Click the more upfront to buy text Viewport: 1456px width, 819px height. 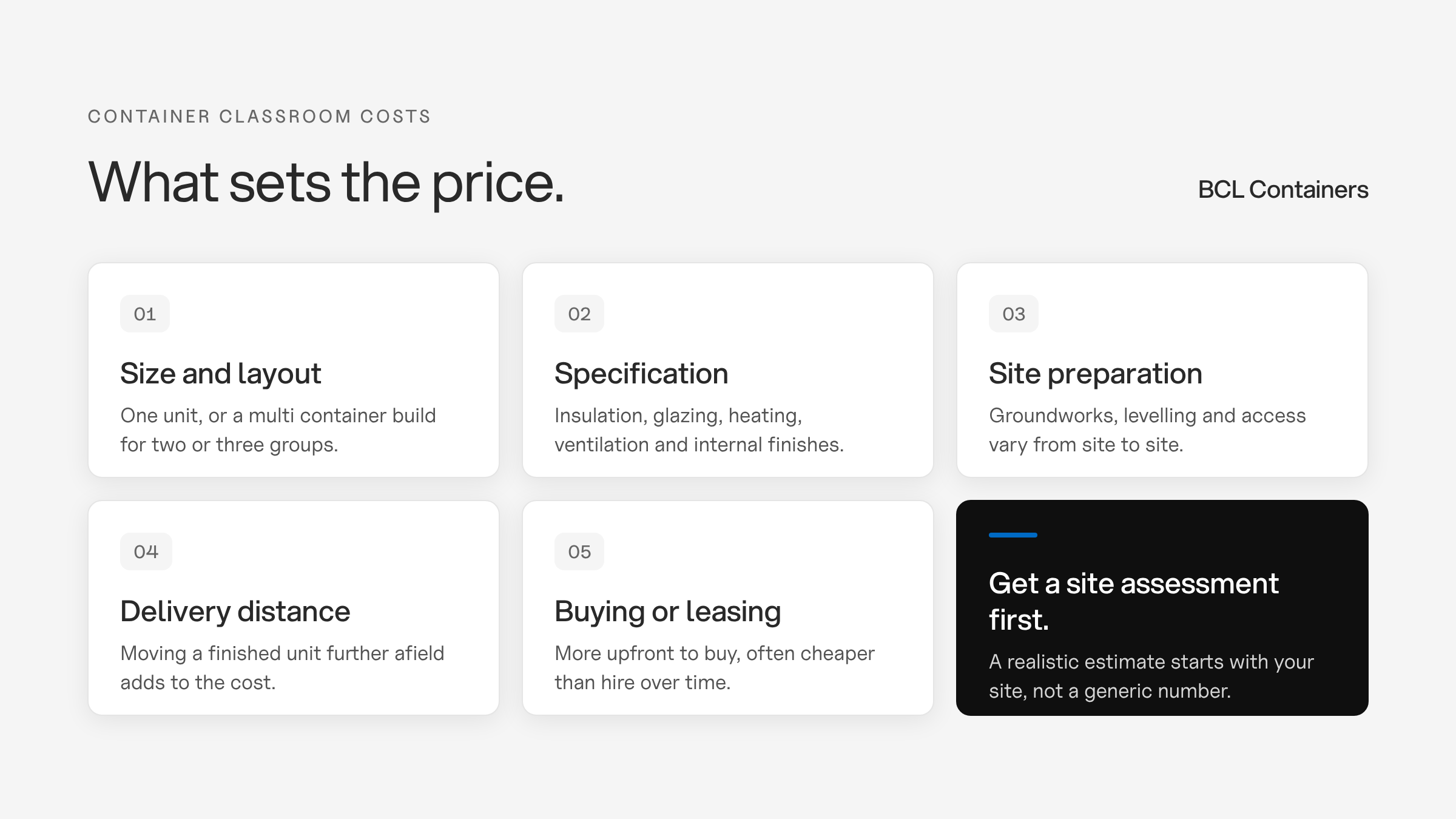point(715,668)
